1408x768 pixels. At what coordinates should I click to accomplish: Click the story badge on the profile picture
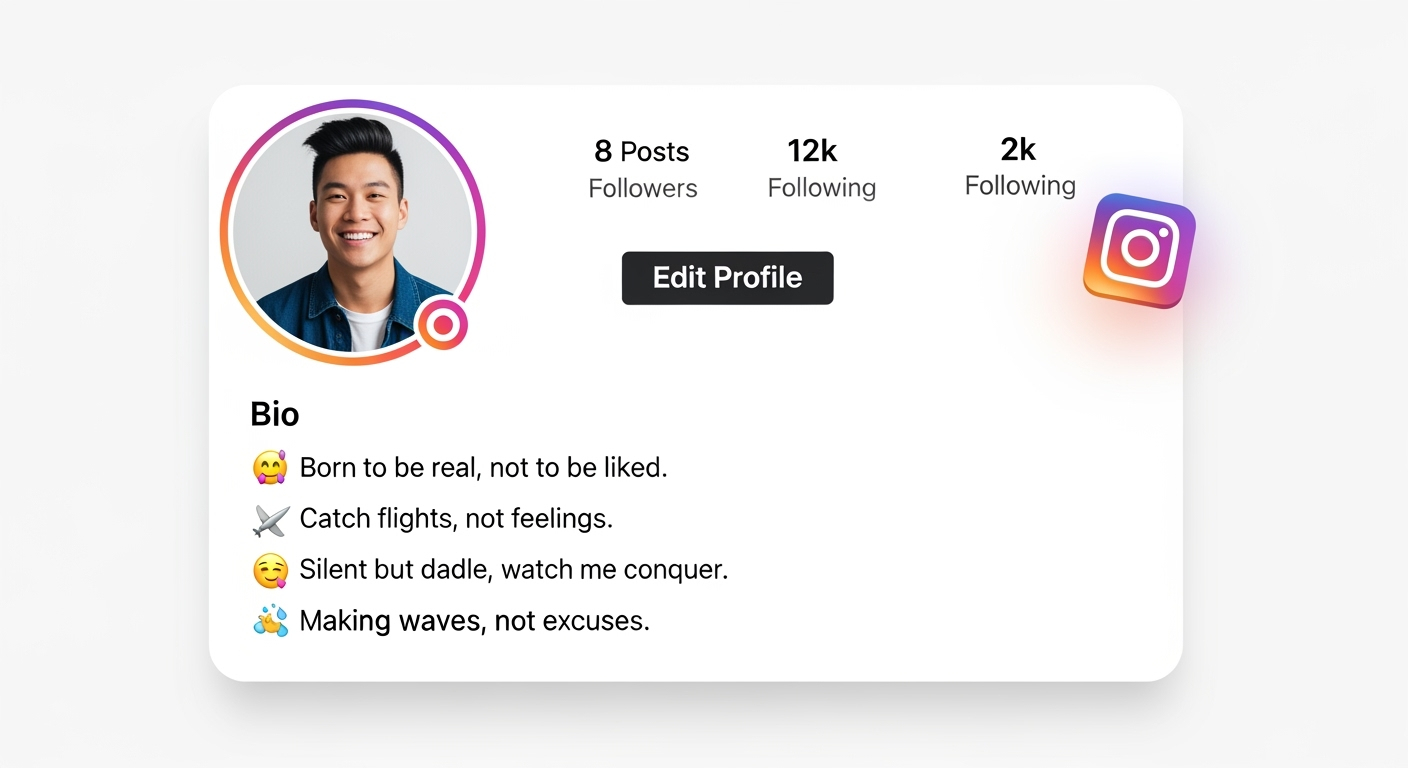tap(442, 324)
